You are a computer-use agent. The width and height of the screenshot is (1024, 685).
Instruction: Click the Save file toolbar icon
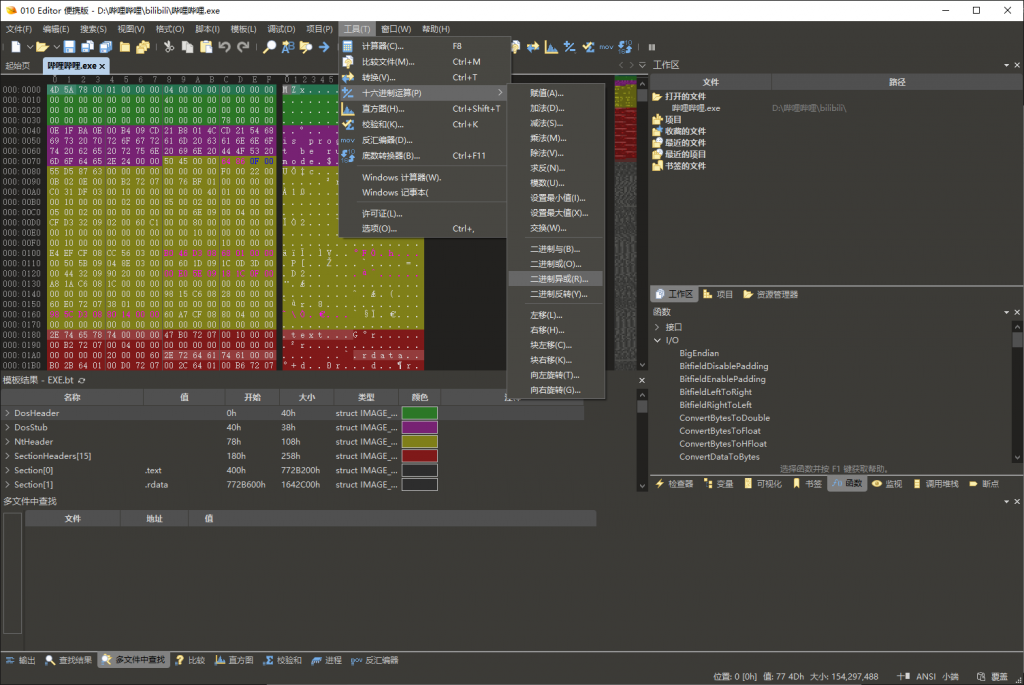[x=70, y=47]
